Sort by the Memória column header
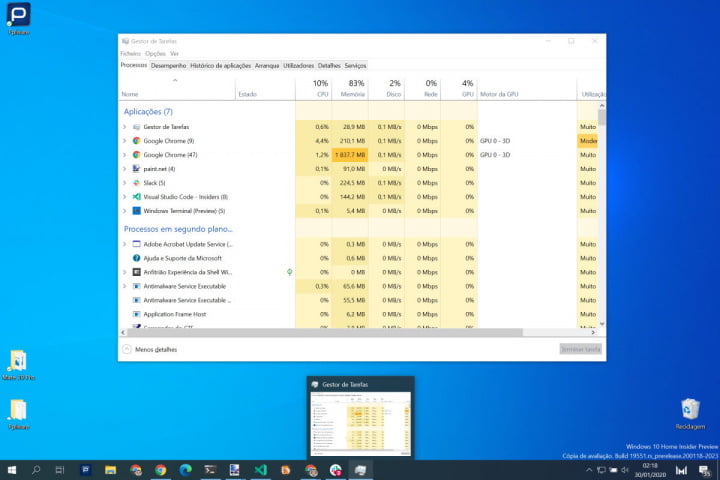 point(350,88)
